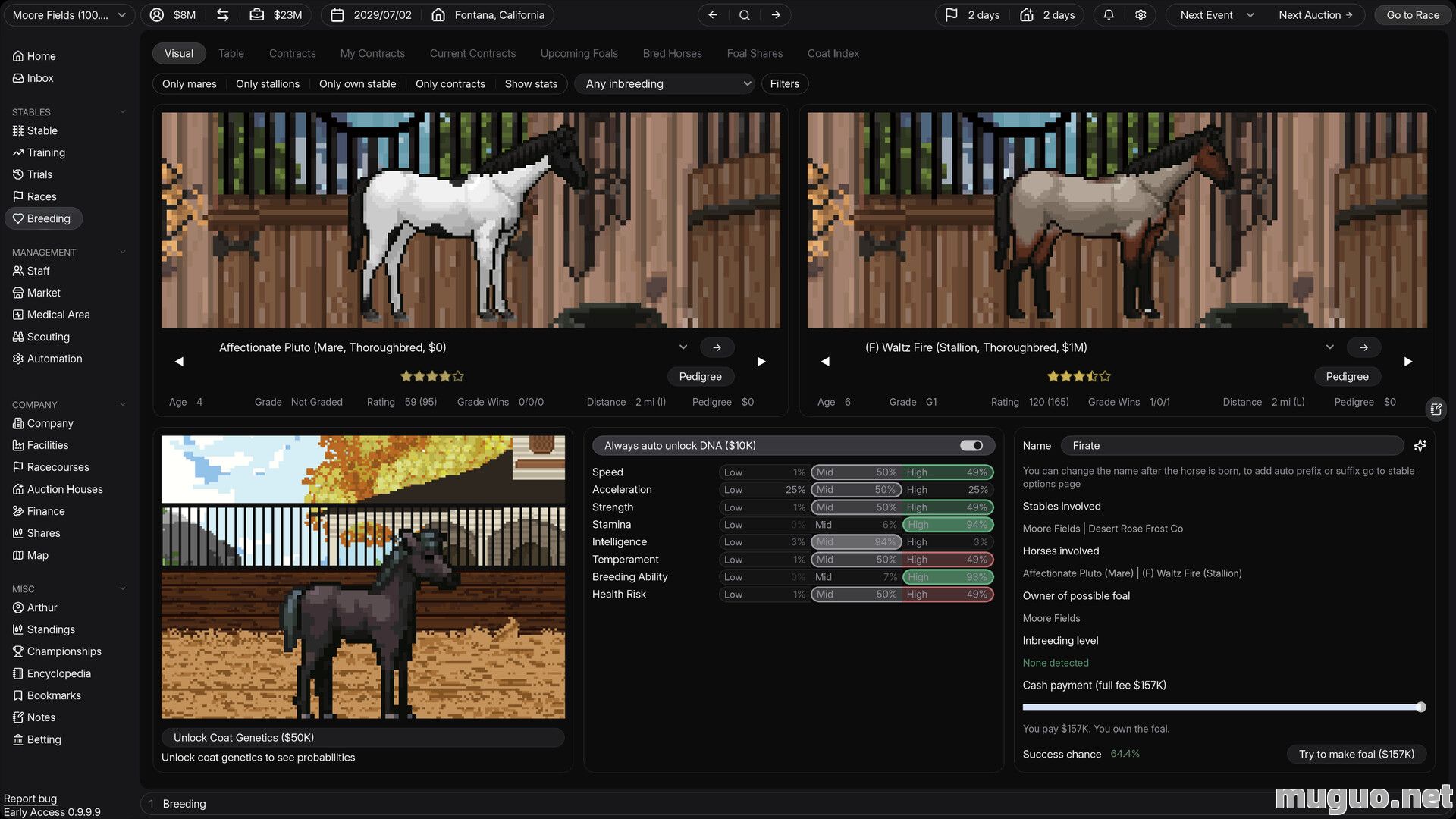Screen dimensions: 1456x819
Task: Toggle the Show stats option
Action: coord(531,84)
